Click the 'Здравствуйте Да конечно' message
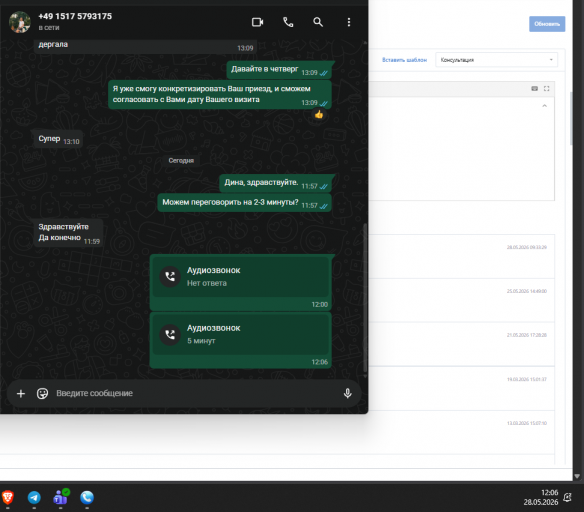 (68, 233)
